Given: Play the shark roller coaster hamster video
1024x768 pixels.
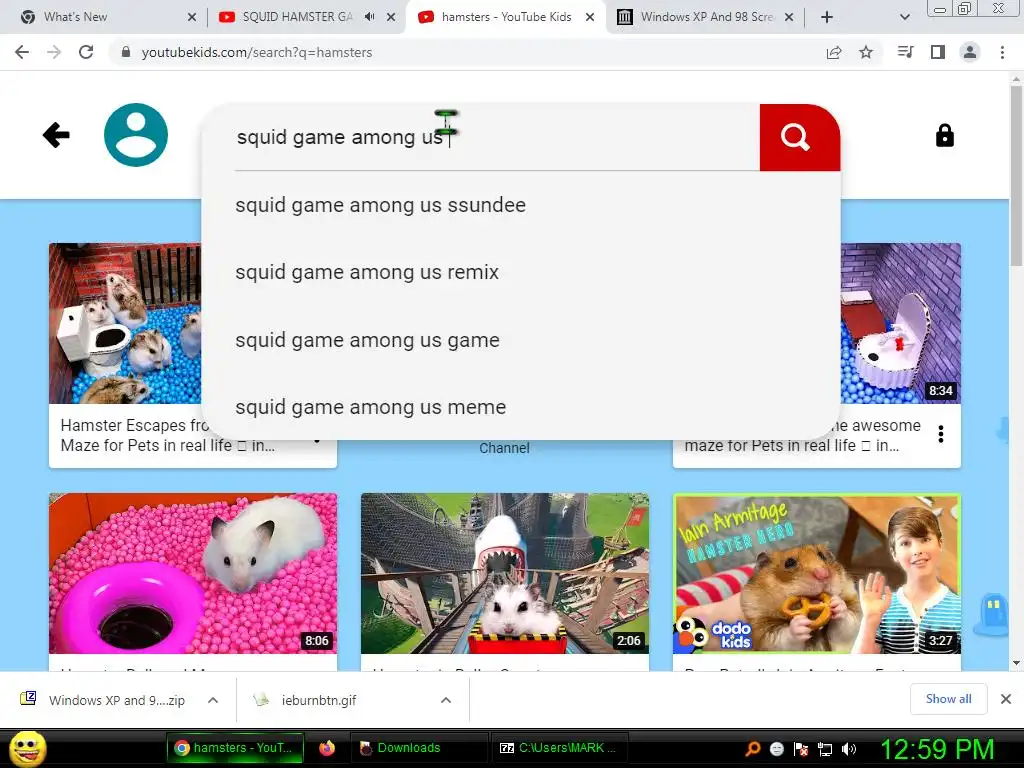Looking at the screenshot, I should click(x=505, y=573).
